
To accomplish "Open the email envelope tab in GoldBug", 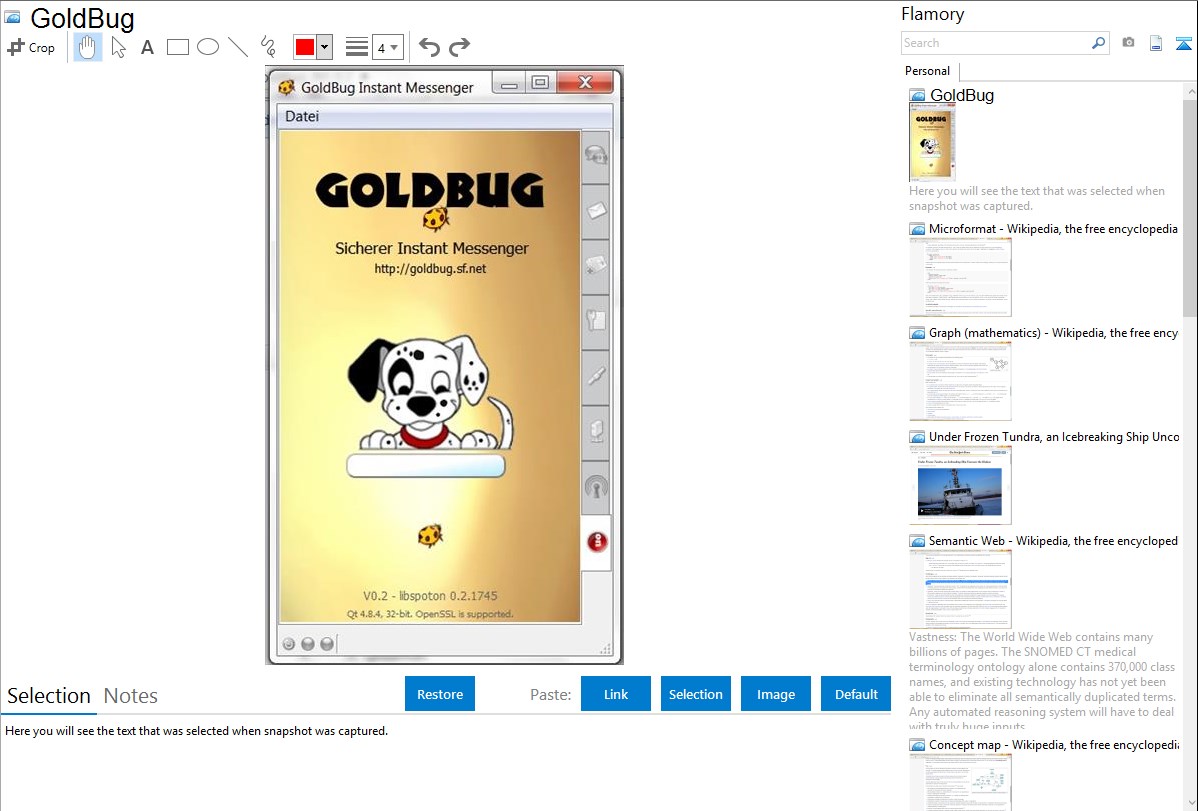I will click(x=596, y=210).
